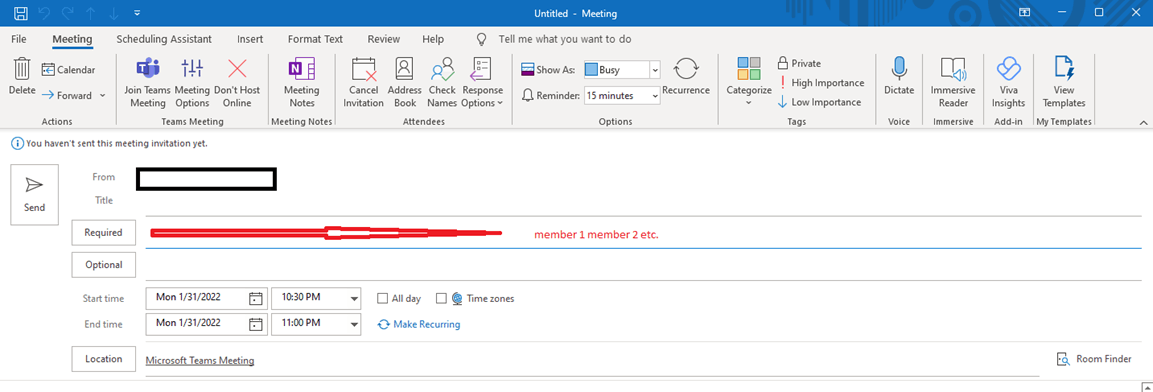Open the Calendar from Actions group
Screen dimensions: 1153x392
pos(68,70)
